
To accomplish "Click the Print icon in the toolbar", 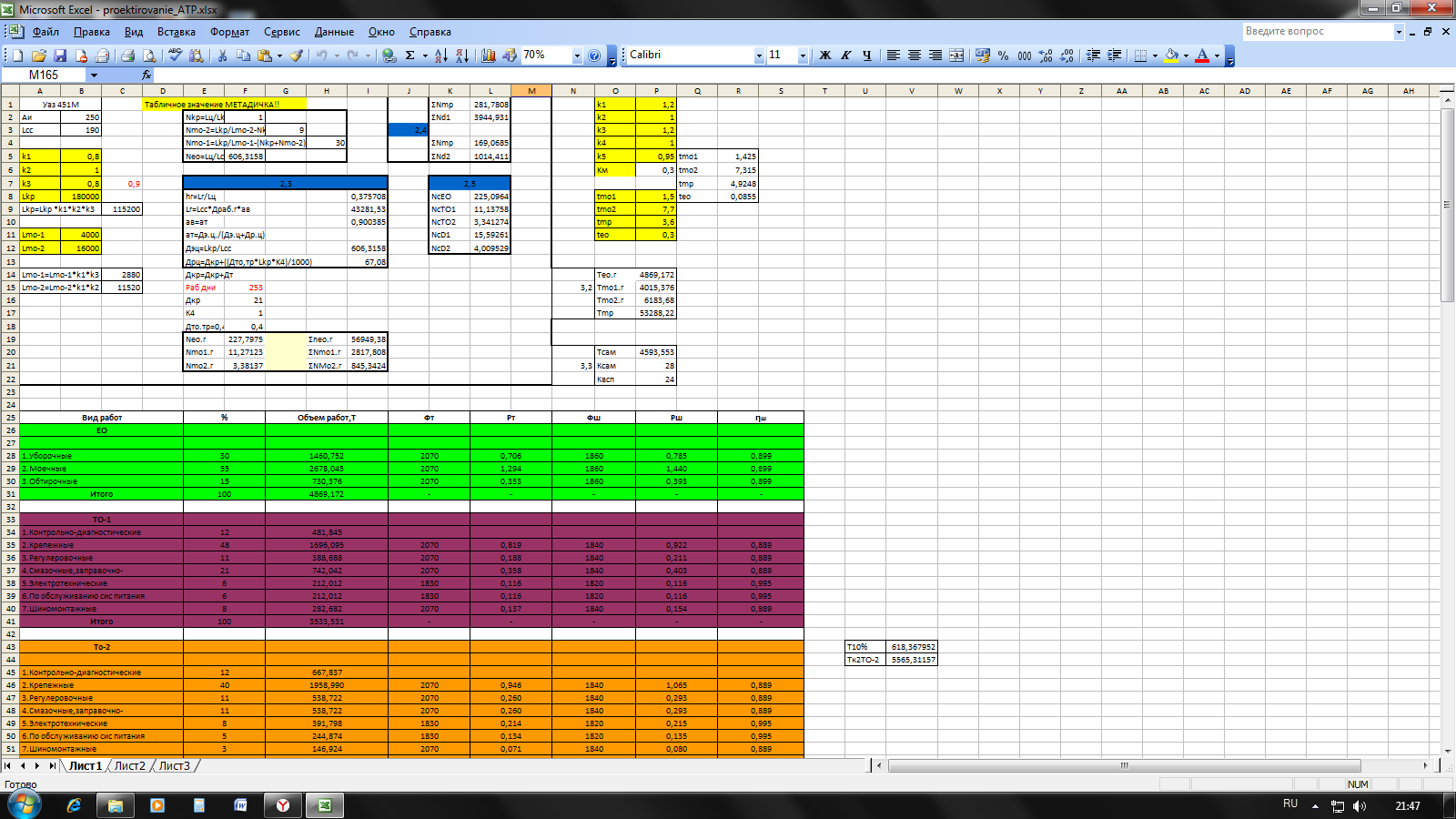I will [128, 56].
